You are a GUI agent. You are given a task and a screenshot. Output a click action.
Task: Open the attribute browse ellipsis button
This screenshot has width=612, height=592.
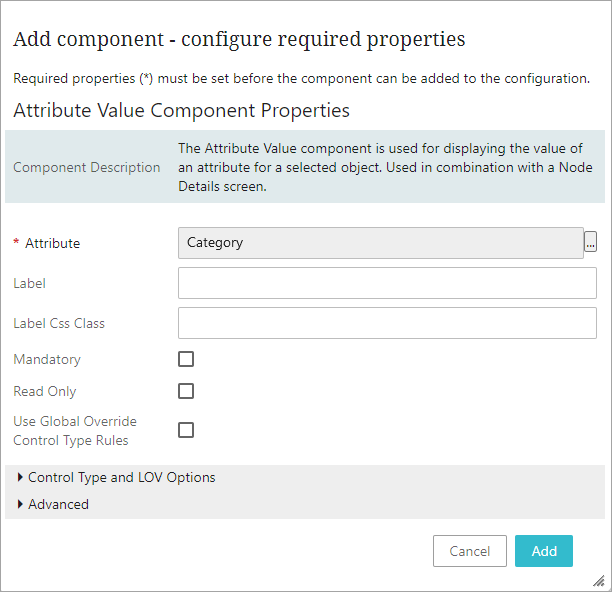pos(590,242)
